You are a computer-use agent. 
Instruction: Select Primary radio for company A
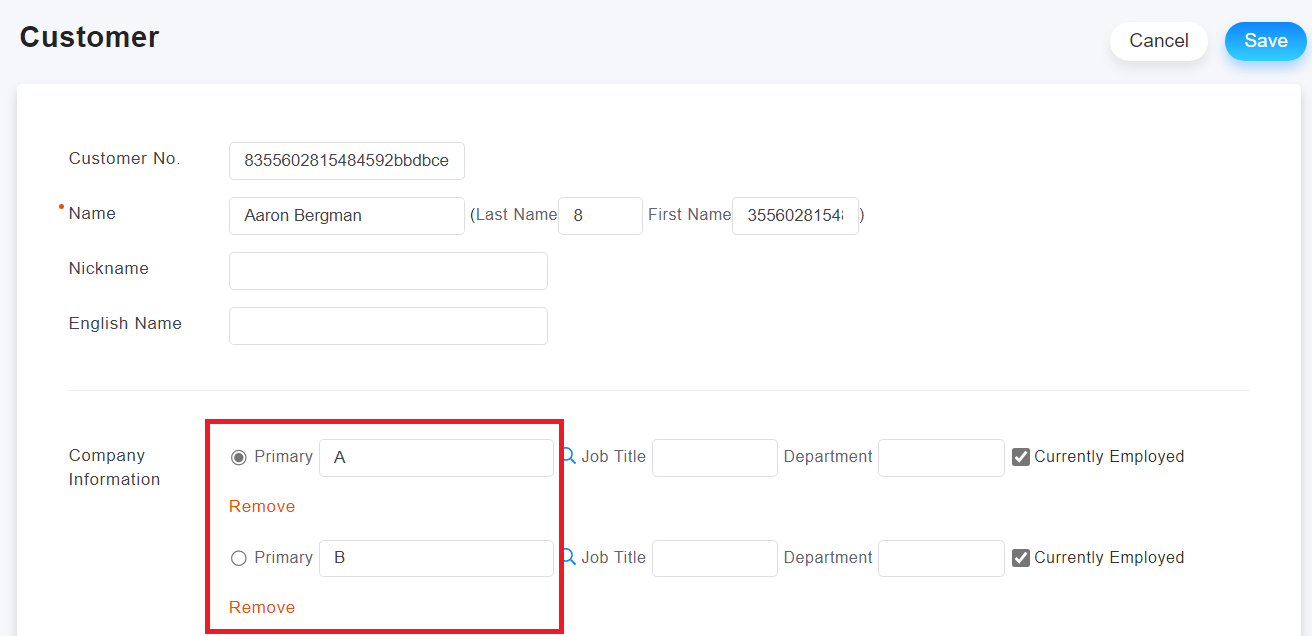(239, 457)
